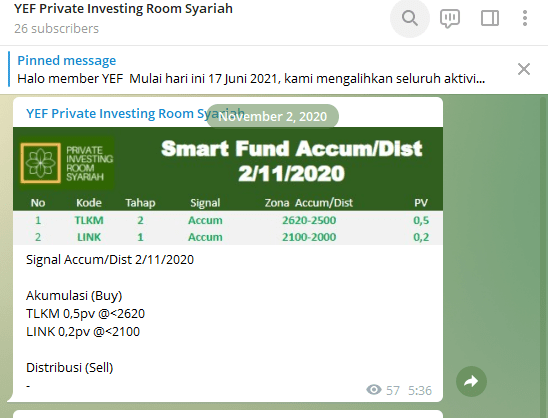This screenshot has height=418, width=548.
Task: Open the YEF Private Investing Room logo image
Action: click(66, 163)
